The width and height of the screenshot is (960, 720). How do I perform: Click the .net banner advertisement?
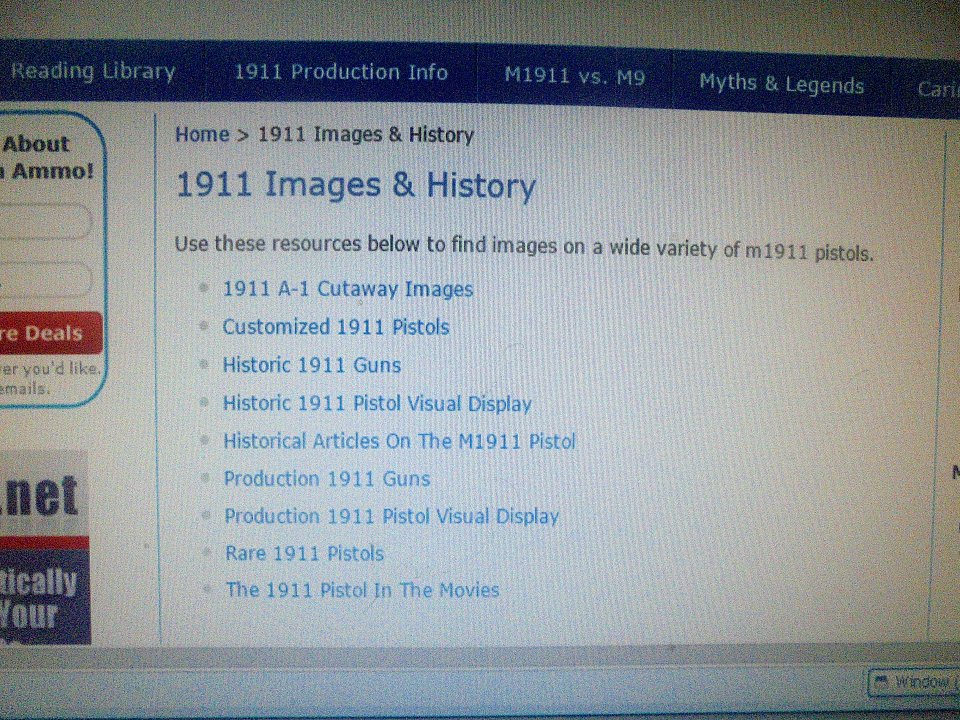tap(45, 548)
